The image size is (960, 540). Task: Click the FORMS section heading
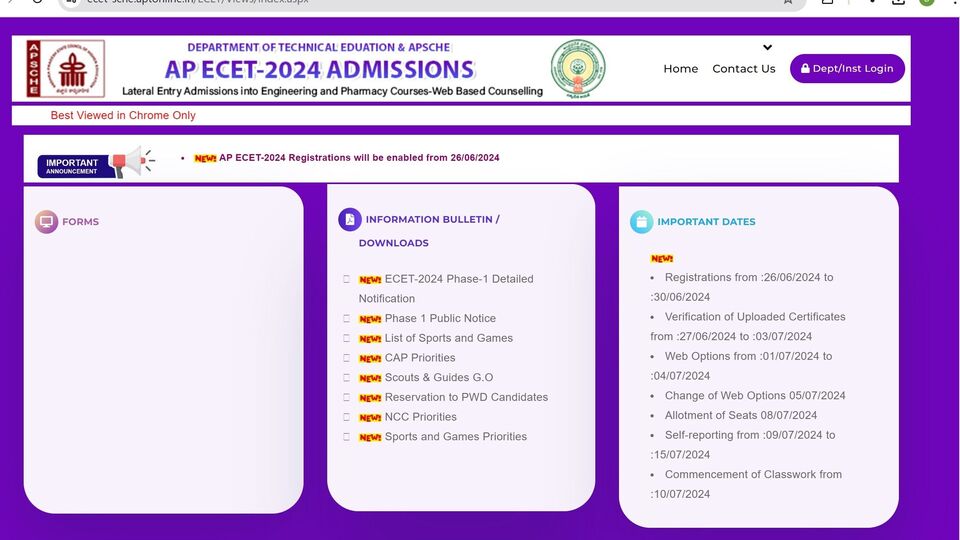pos(80,222)
